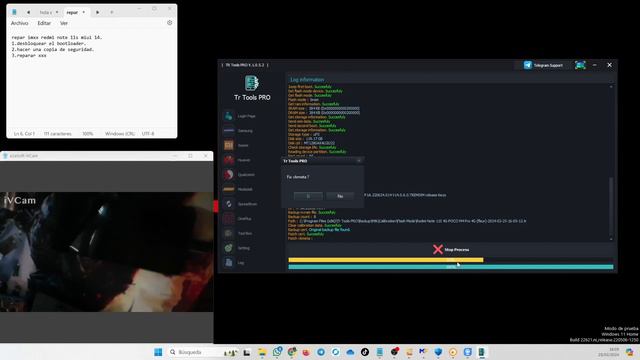The height and width of the screenshot is (360, 640).
Task: Click the yellow progress bar
Action: coord(385,260)
